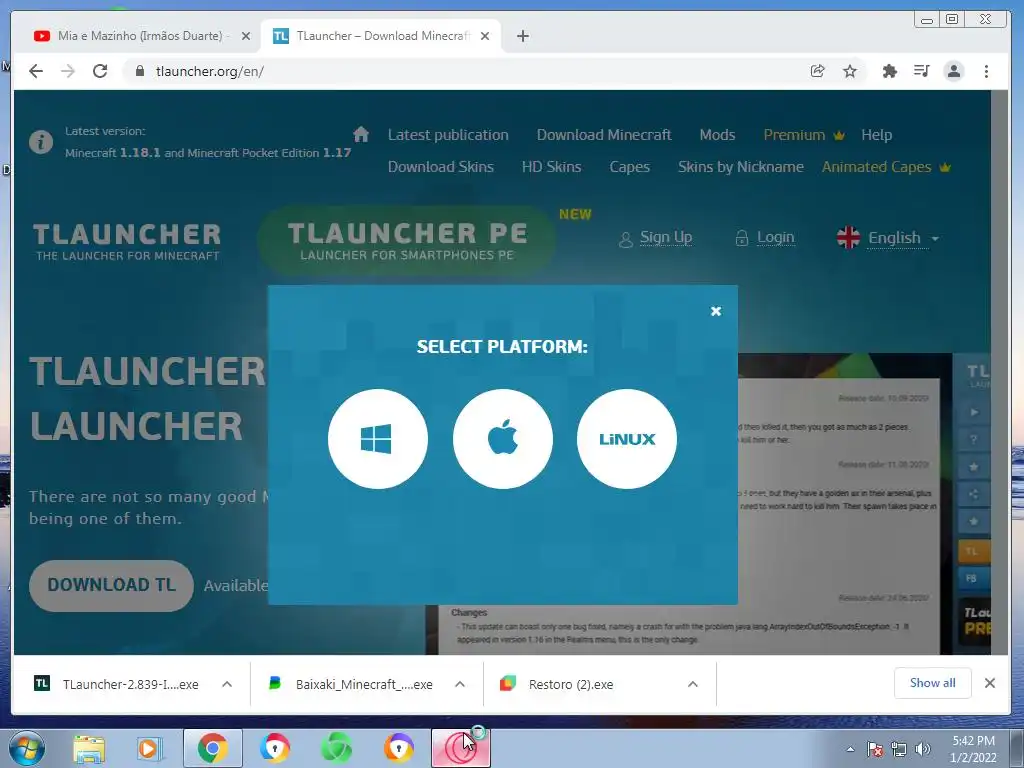Switch to the Mia e Mazinho YouTube tab
Screen dimensions: 1024x768
coord(140,36)
